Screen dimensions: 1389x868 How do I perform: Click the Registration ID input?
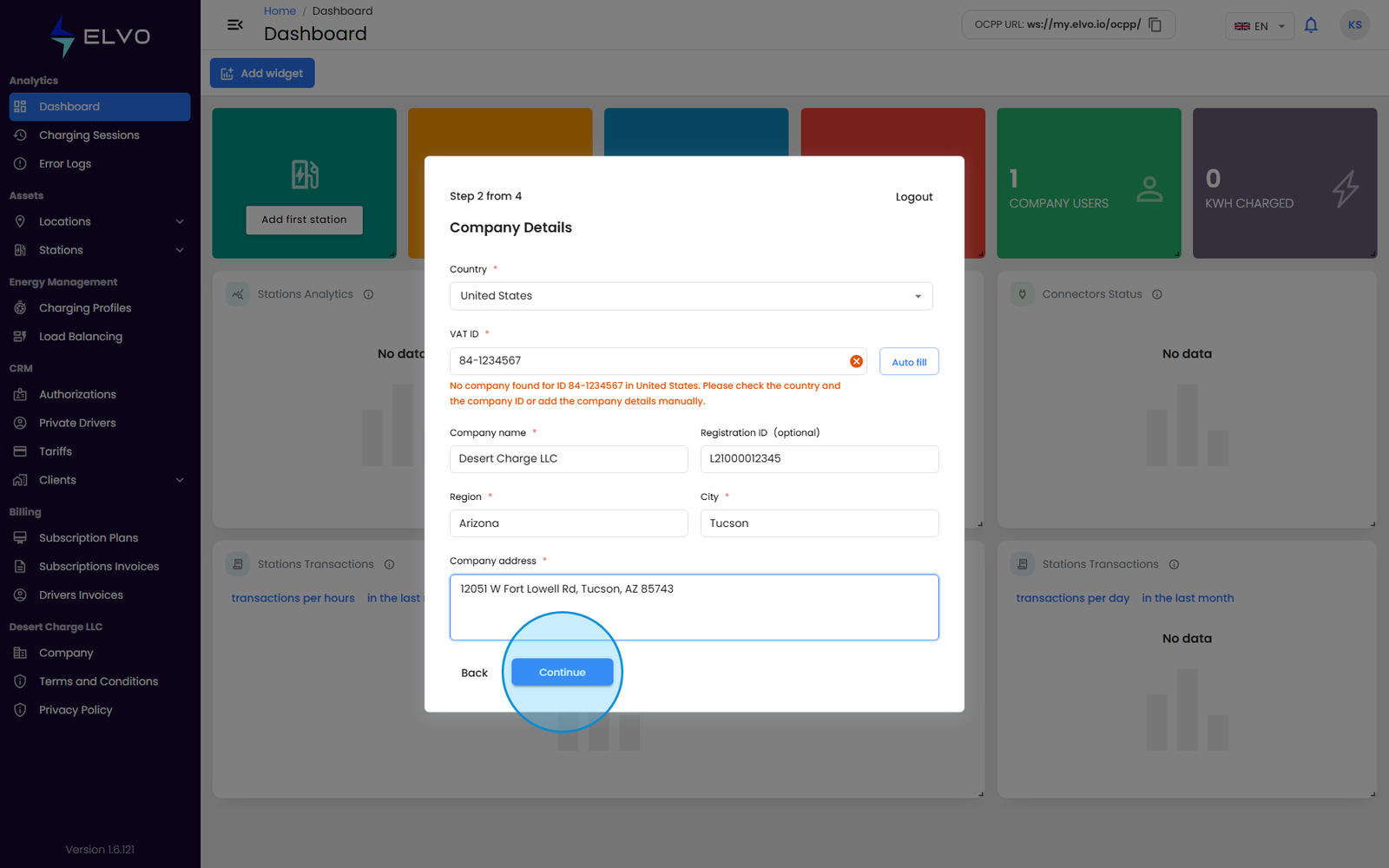click(820, 459)
